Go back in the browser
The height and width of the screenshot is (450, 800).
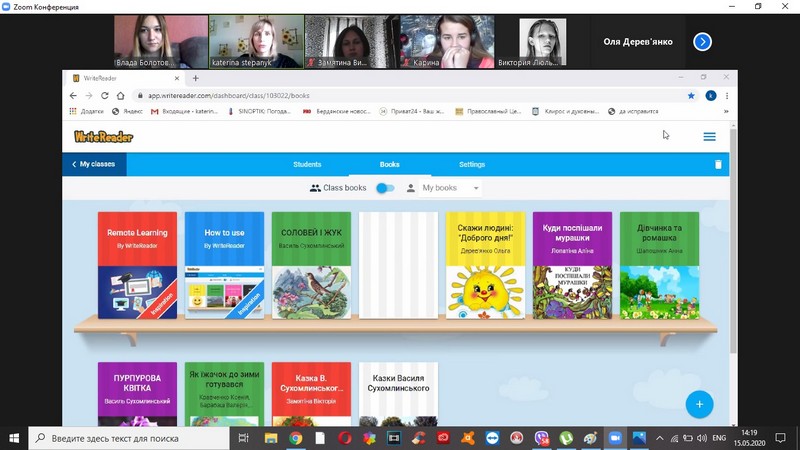pos(73,95)
